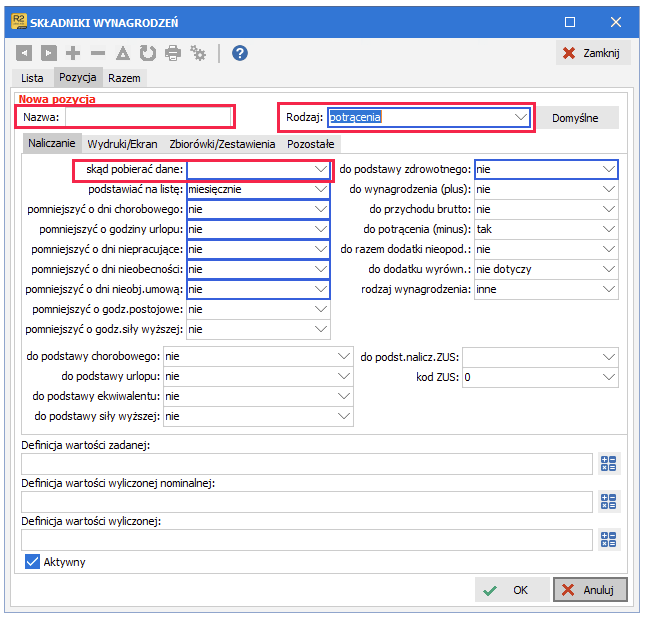Expand do wynagrodzenia (plus) dropdown
The height and width of the screenshot is (622, 648).
pyautogui.click(x=608, y=189)
